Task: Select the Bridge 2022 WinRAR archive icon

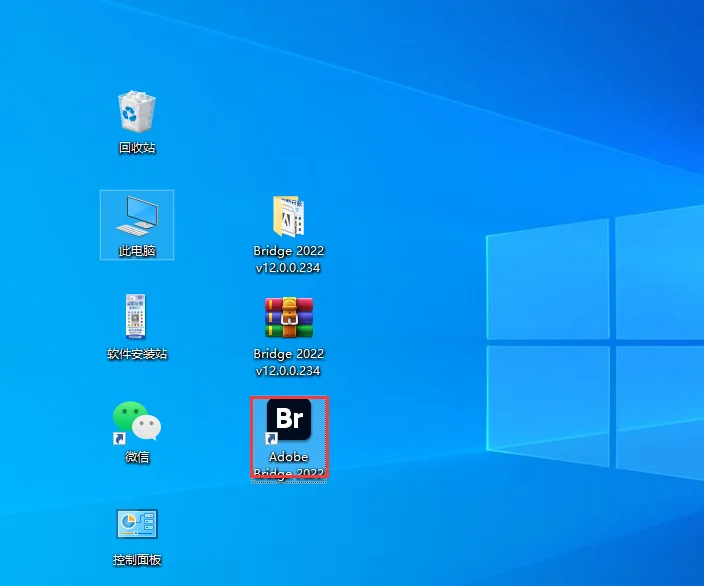Action: [x=289, y=317]
